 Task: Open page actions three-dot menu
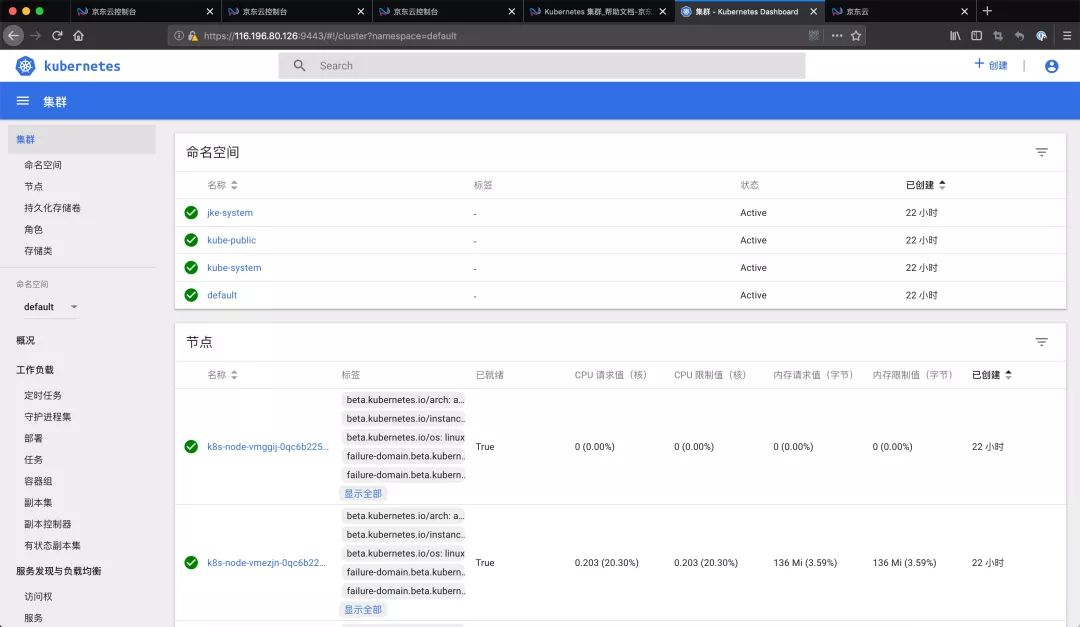(836, 36)
